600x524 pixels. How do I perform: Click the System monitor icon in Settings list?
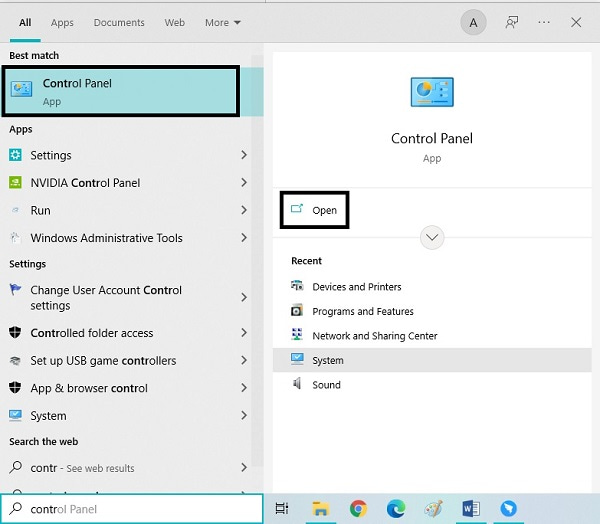(15, 415)
